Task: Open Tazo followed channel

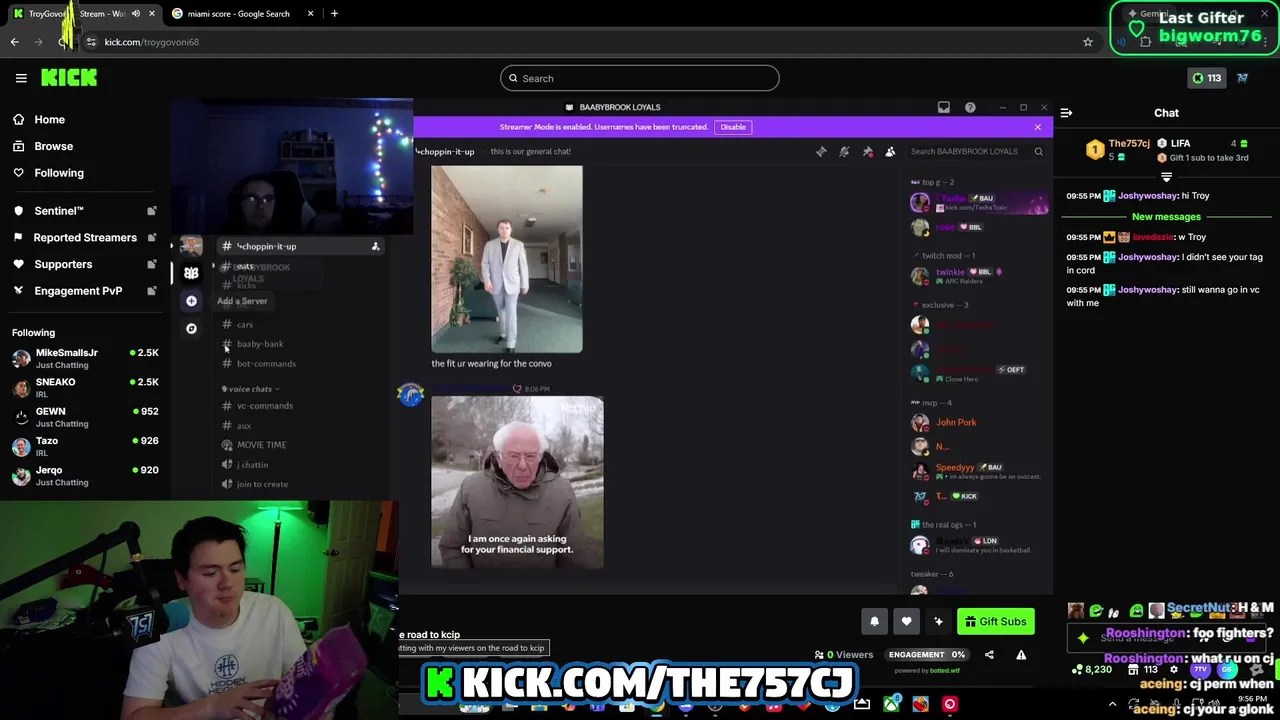Action: pyautogui.click(x=85, y=446)
